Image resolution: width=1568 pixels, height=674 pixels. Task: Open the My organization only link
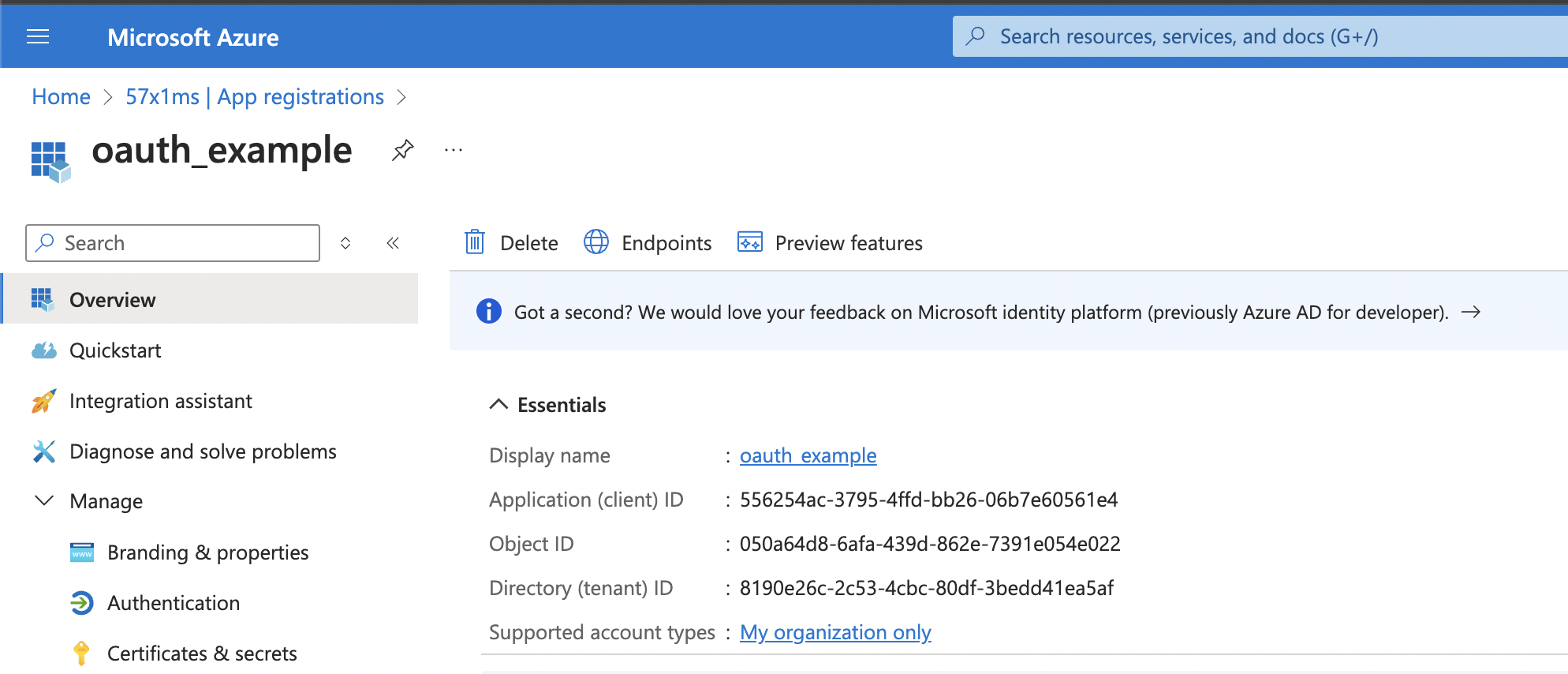(836, 632)
